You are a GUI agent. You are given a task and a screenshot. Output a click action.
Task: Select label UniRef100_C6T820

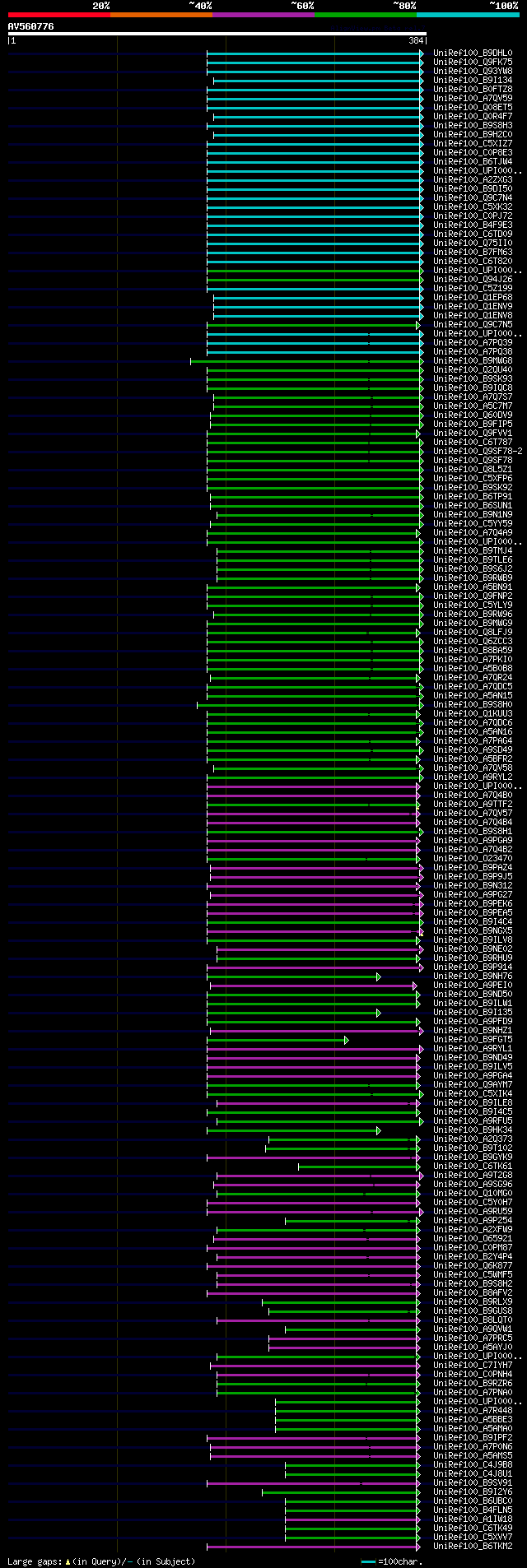473,262
